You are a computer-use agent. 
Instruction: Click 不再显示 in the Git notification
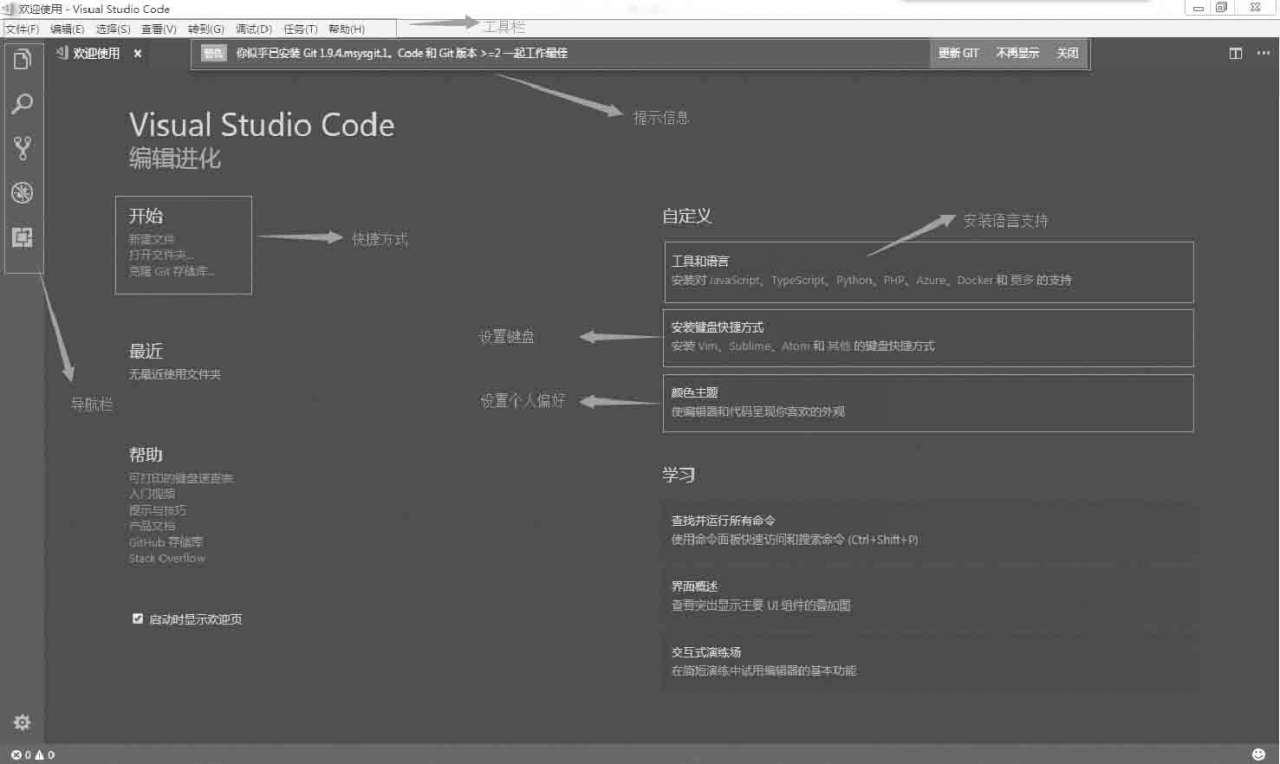point(1017,53)
